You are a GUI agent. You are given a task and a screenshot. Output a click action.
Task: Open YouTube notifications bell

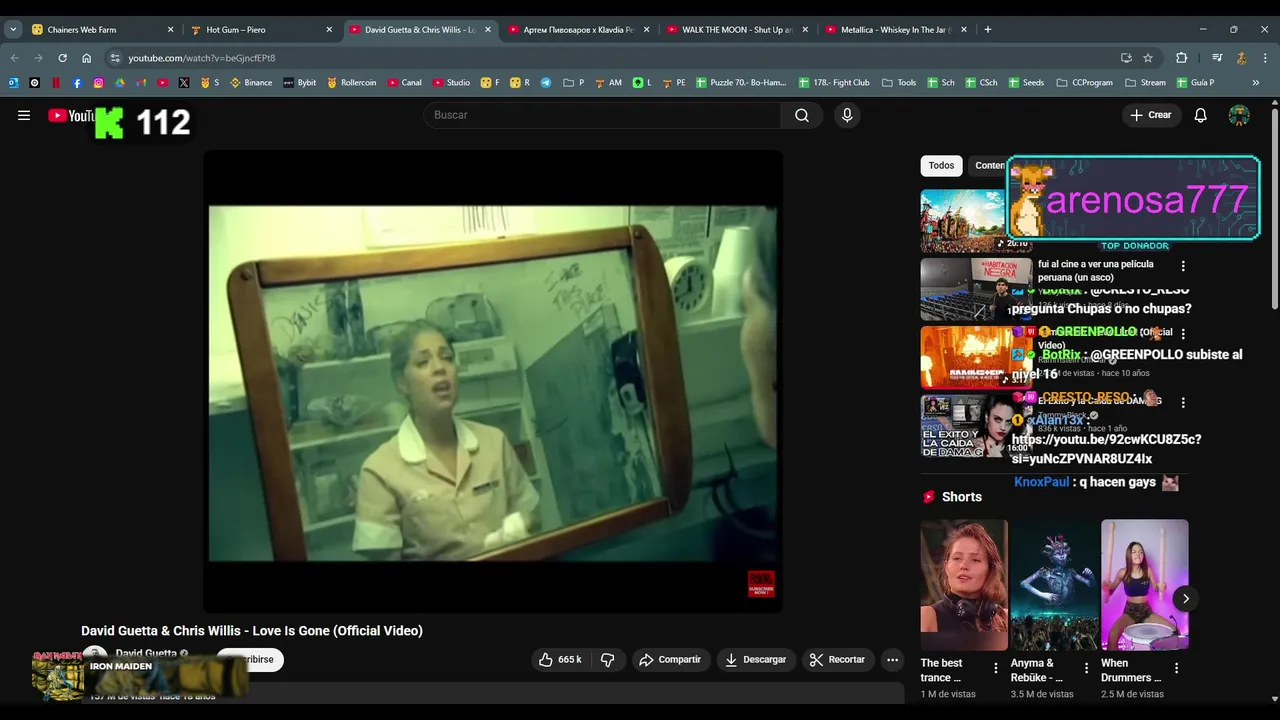click(1201, 115)
